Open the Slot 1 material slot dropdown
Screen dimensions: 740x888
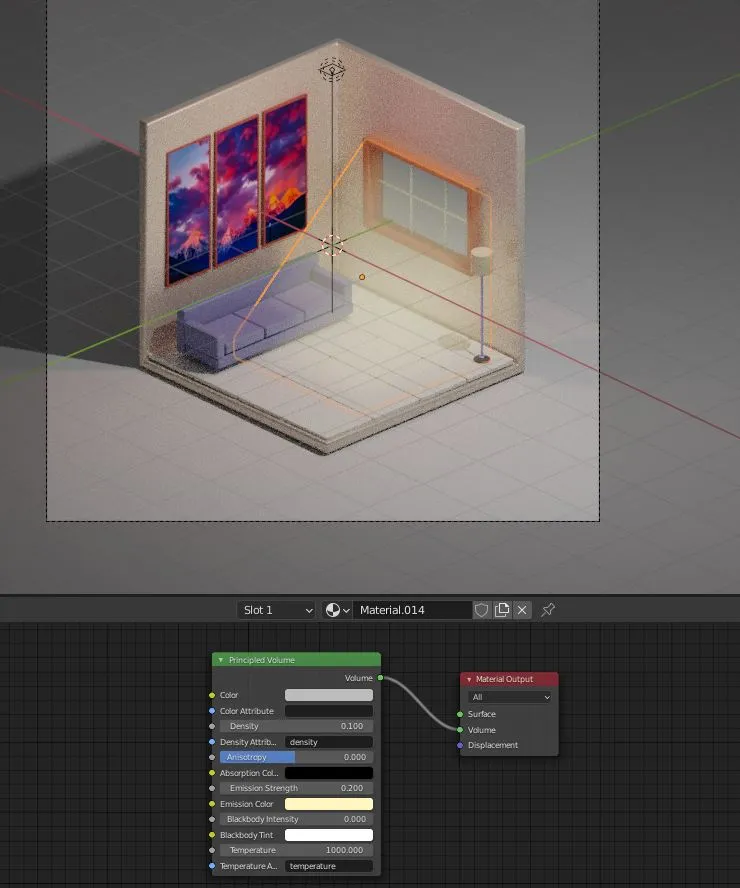coord(276,610)
